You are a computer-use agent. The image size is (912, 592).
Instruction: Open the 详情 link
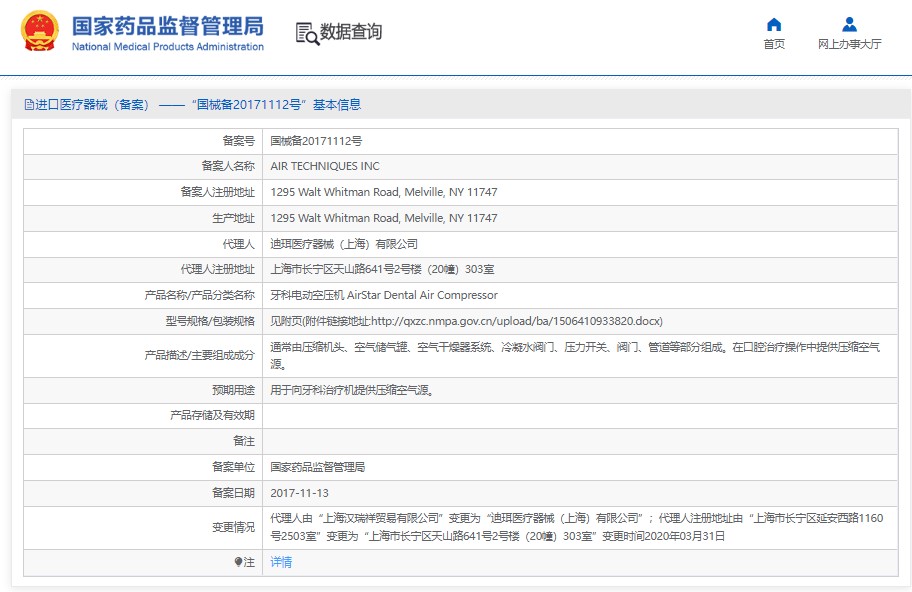(x=281, y=562)
